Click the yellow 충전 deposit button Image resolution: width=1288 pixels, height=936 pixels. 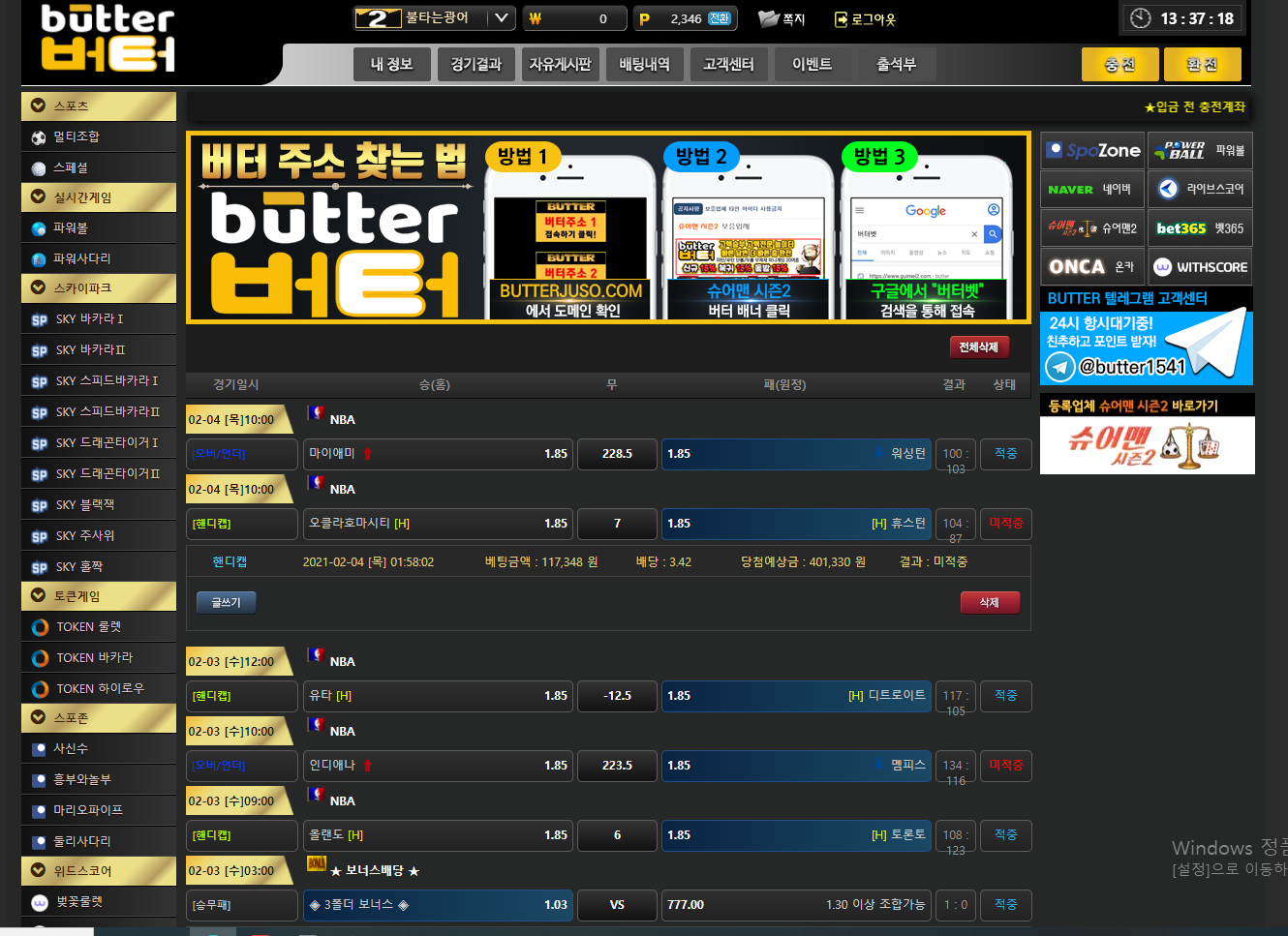point(1119,64)
